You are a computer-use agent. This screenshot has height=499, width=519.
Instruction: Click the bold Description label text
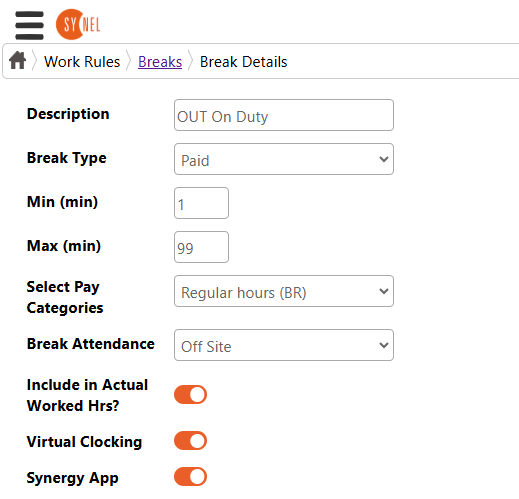68,114
